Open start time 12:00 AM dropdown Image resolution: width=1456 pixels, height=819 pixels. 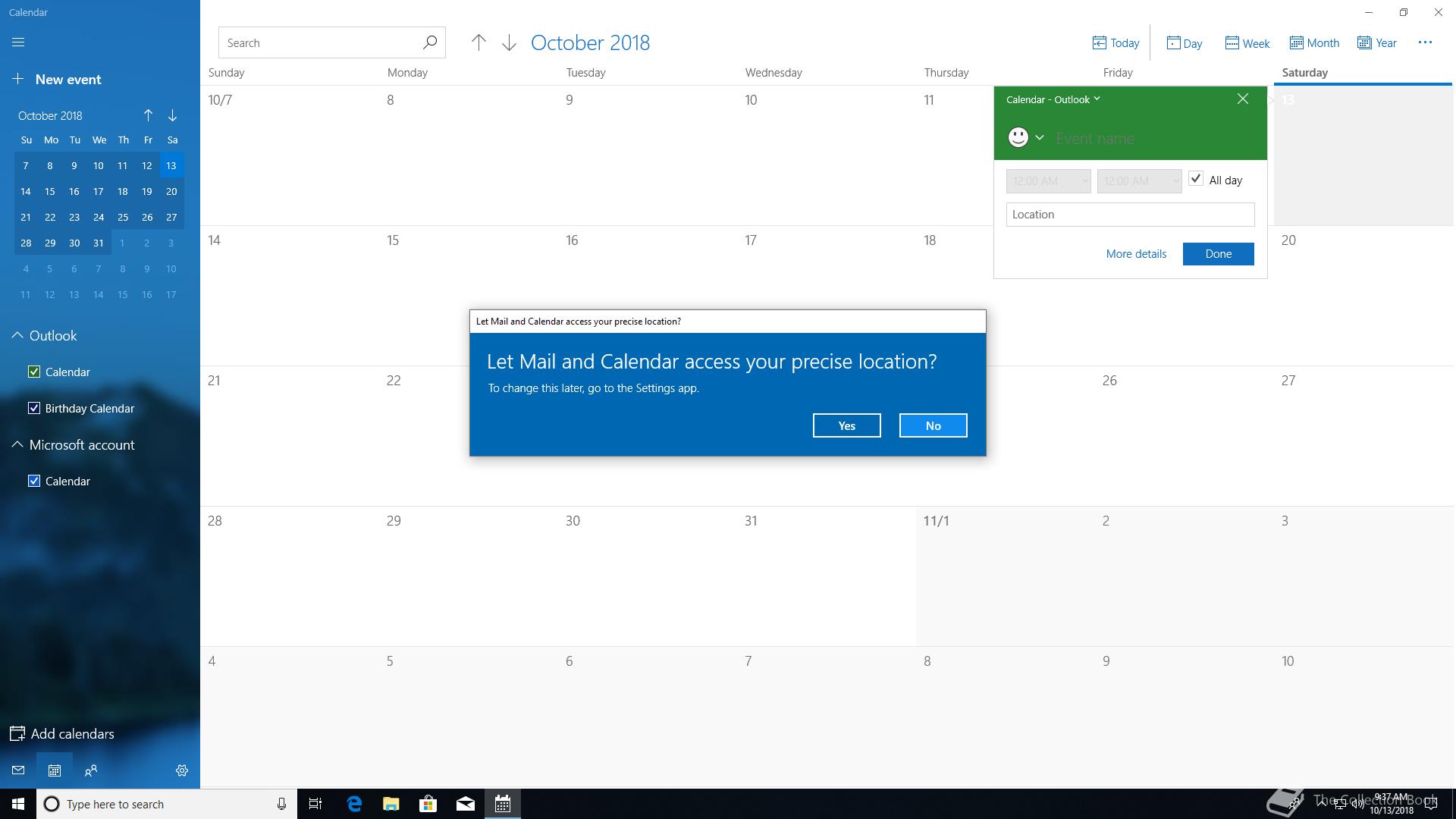1049,181
